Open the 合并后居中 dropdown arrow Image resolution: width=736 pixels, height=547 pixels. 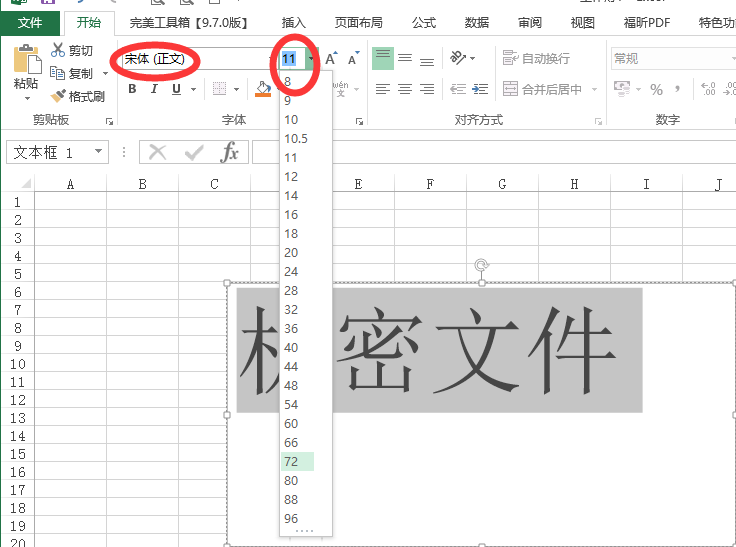click(594, 89)
